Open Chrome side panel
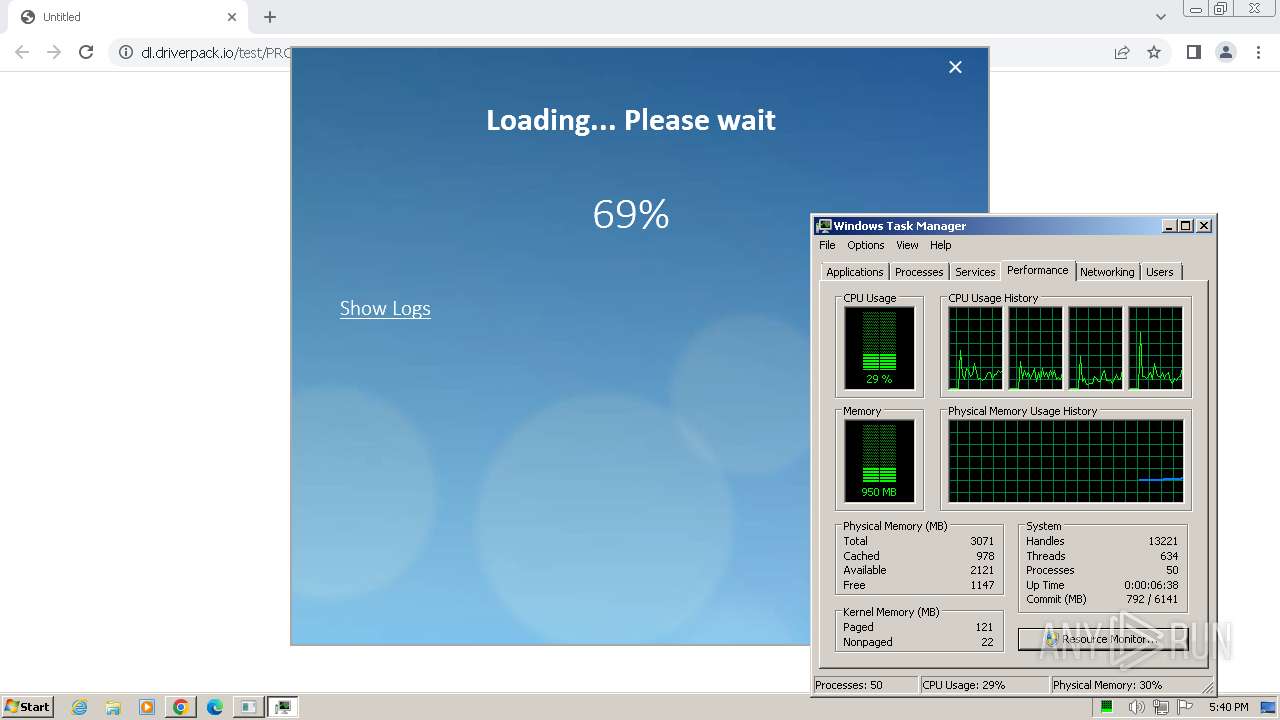 1194,52
